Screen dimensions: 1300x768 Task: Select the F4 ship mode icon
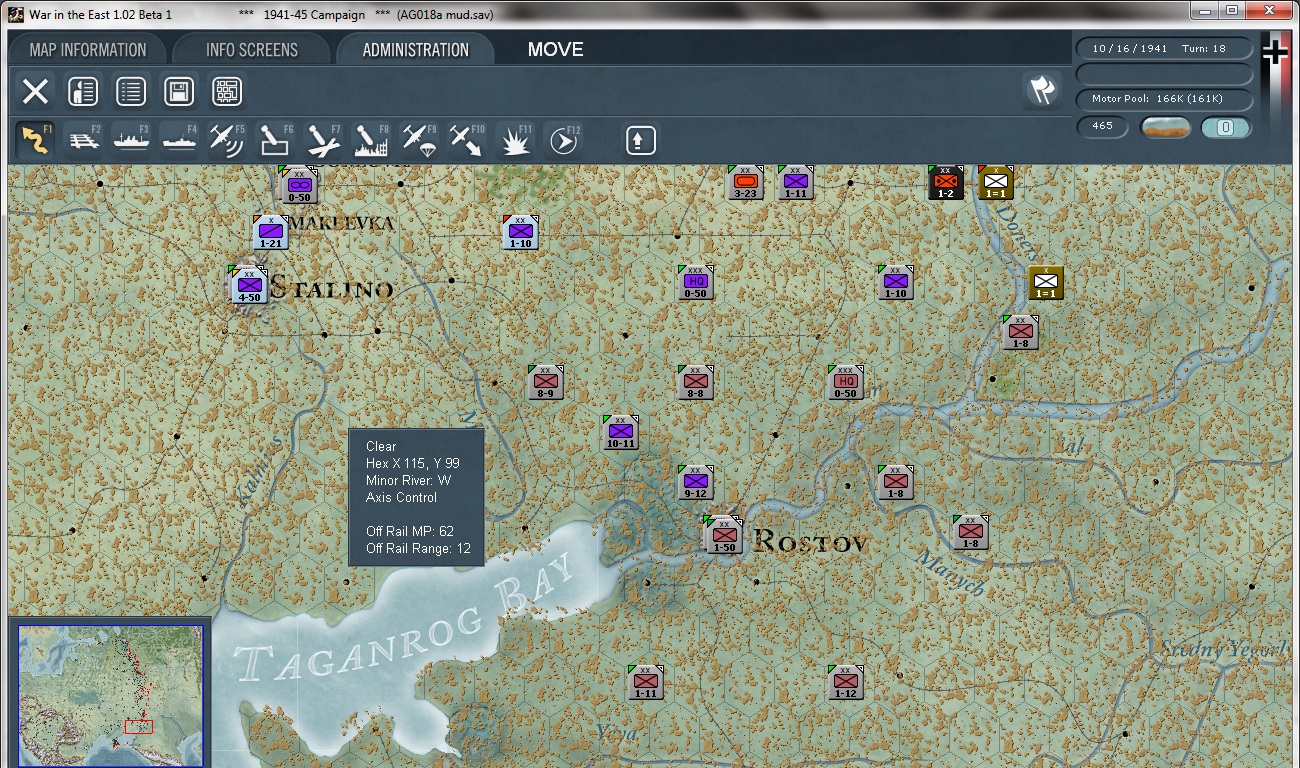pyautogui.click(x=180, y=140)
